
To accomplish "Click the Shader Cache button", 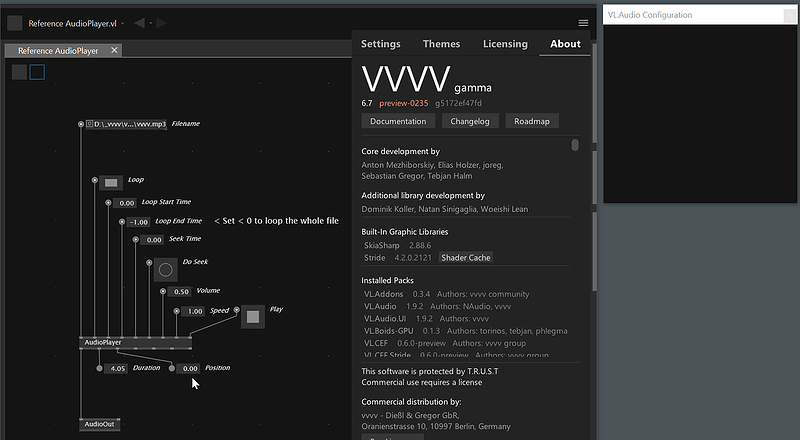I will (466, 258).
